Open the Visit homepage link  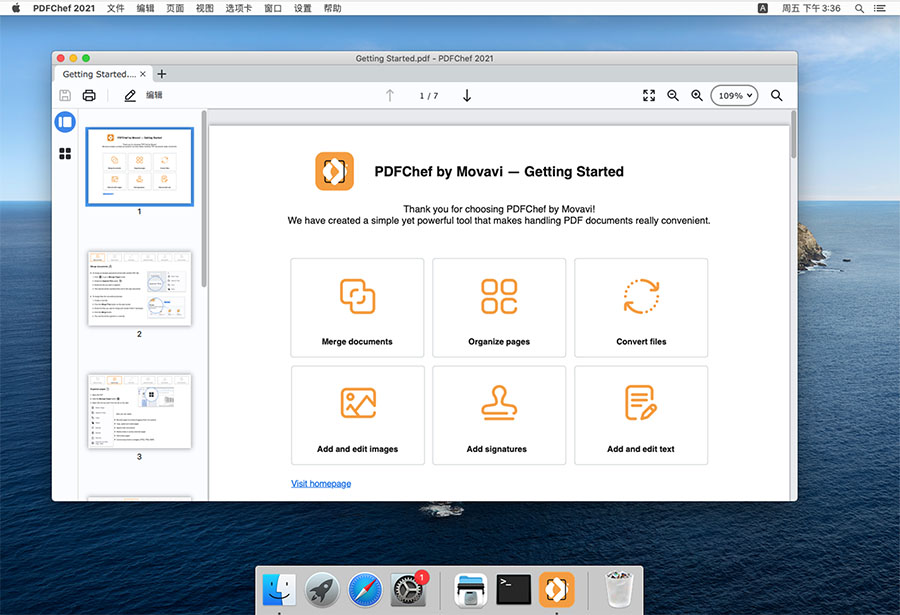click(321, 484)
